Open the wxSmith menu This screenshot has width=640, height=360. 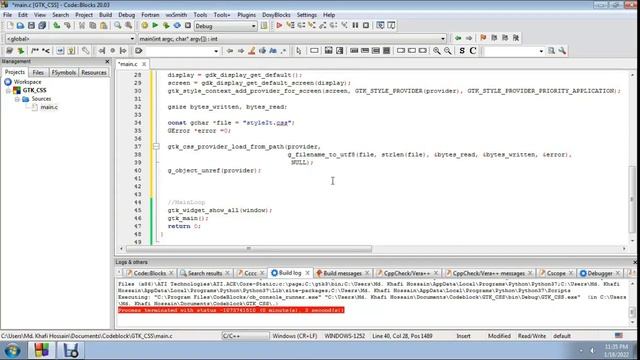[x=176, y=15]
